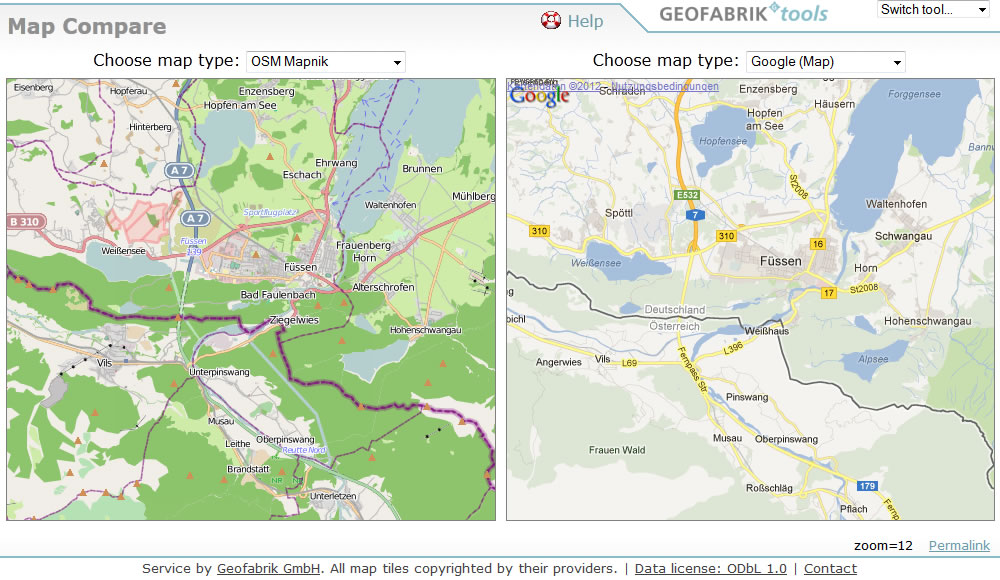Click the Füssen label on Google map
This screenshot has height=580, width=1000.
[780, 261]
